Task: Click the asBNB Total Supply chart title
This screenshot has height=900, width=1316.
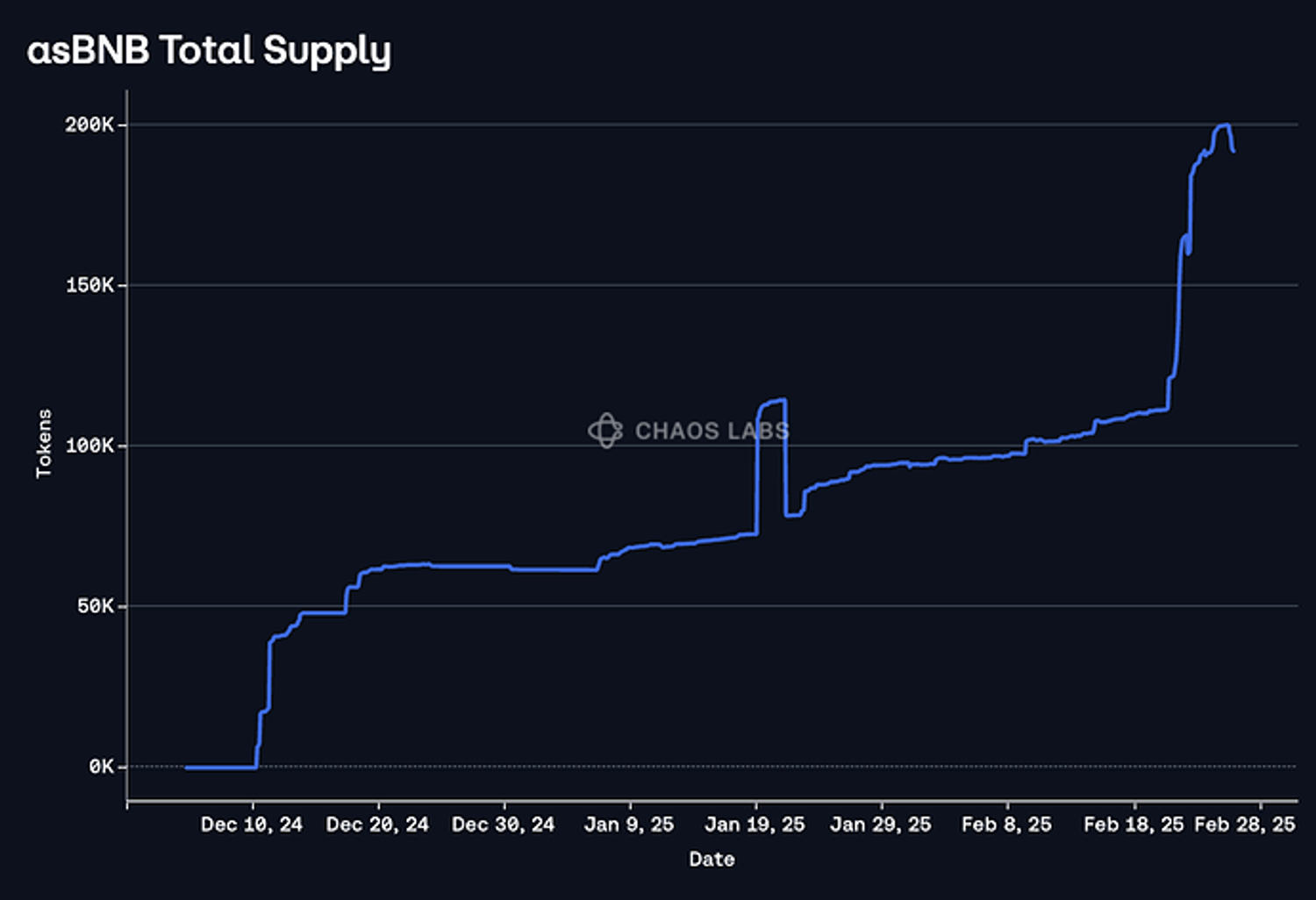Action: (x=209, y=51)
